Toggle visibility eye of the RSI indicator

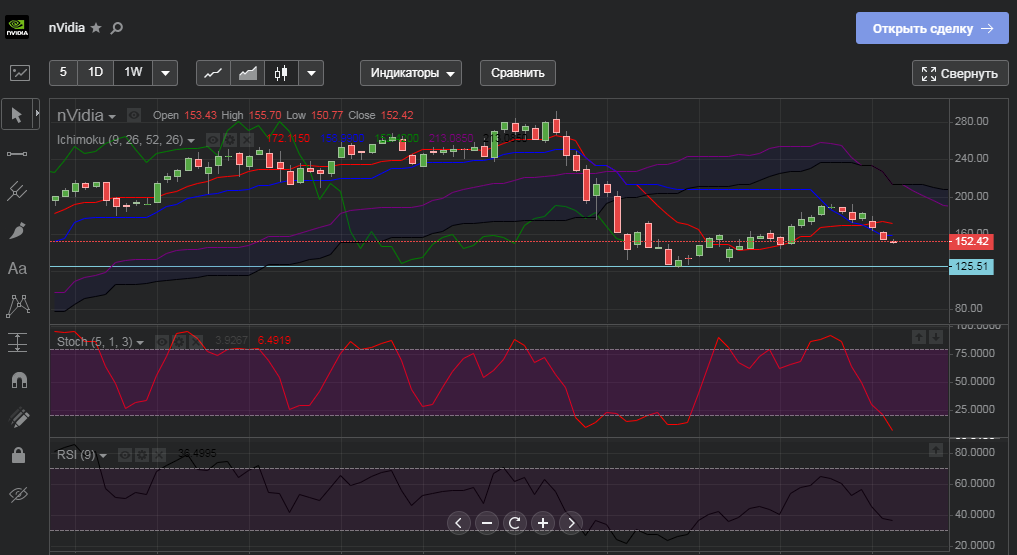click(x=125, y=454)
